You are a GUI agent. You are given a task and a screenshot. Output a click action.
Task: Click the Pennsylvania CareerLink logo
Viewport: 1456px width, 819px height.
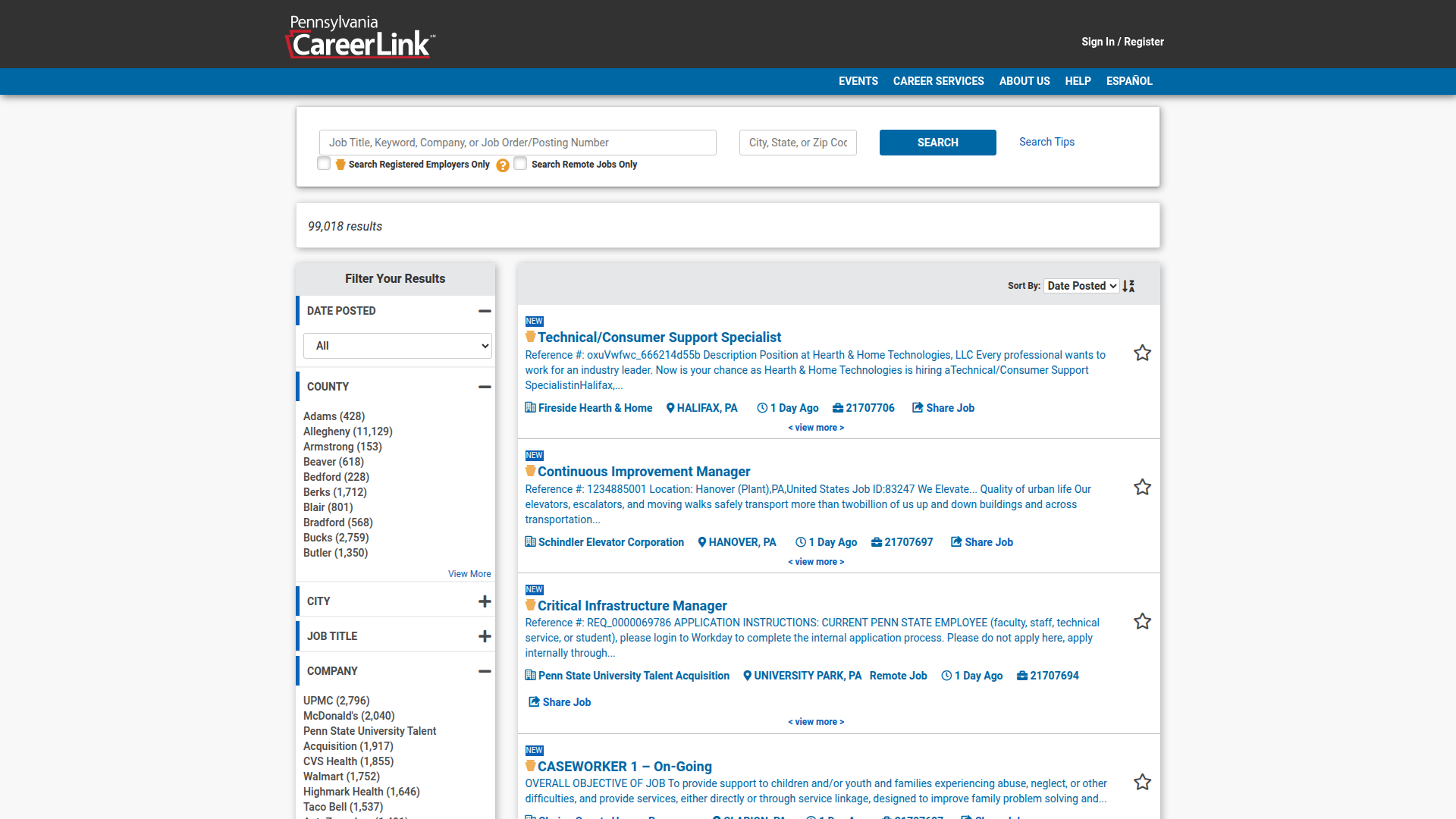pyautogui.click(x=360, y=36)
